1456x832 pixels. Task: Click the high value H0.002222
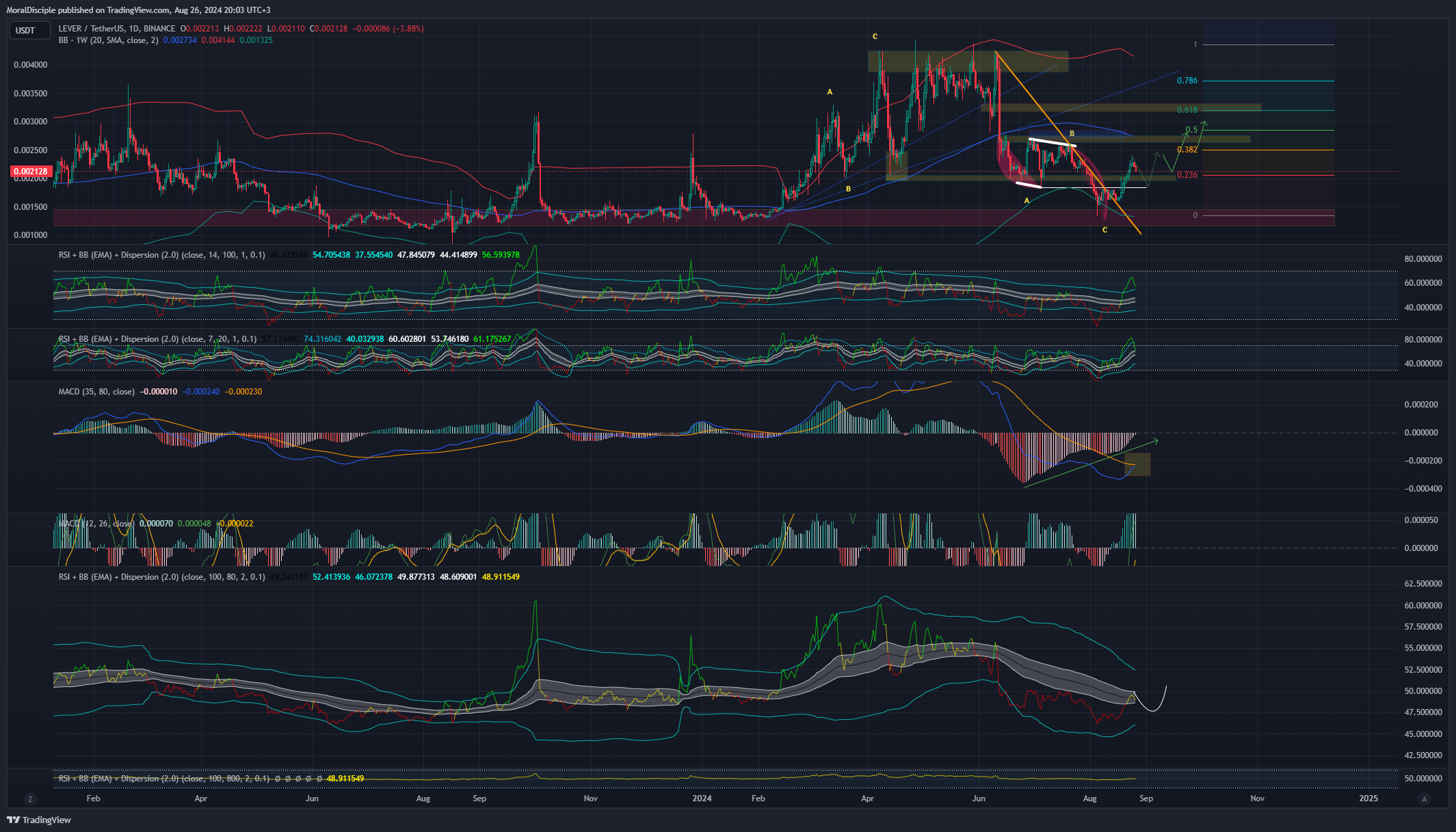(243, 29)
